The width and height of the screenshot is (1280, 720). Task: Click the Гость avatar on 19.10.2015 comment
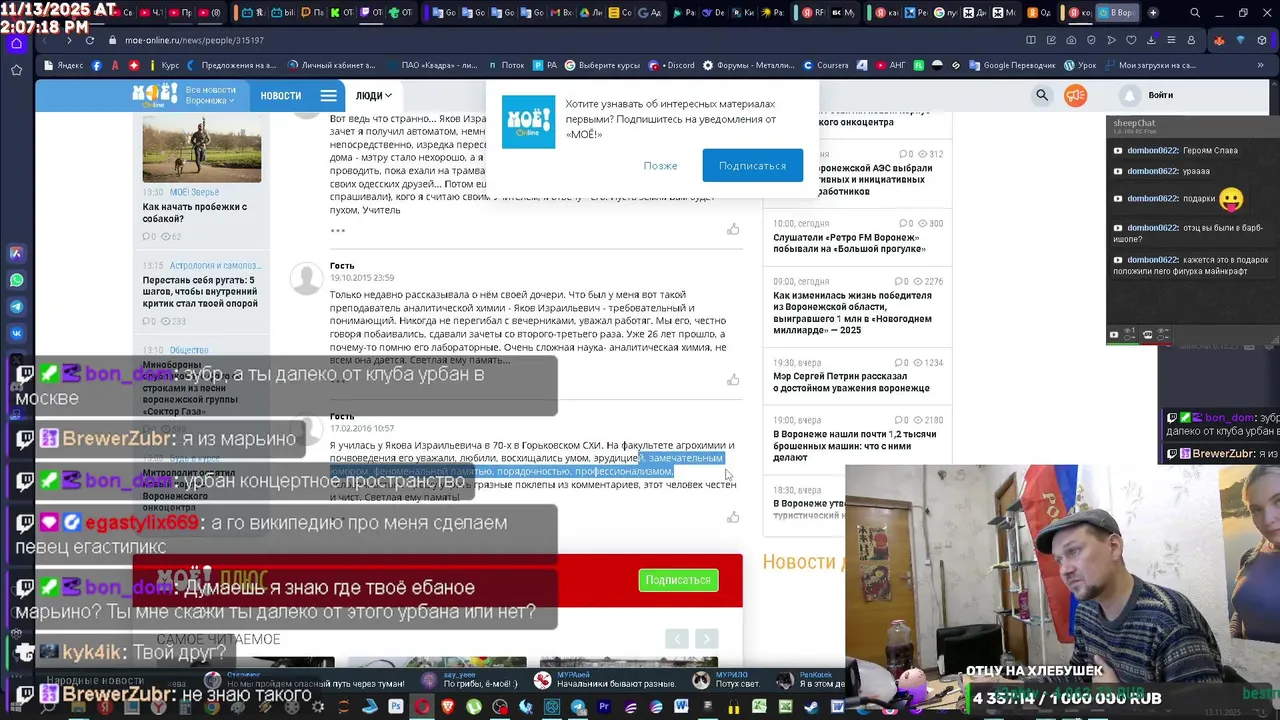(x=306, y=278)
